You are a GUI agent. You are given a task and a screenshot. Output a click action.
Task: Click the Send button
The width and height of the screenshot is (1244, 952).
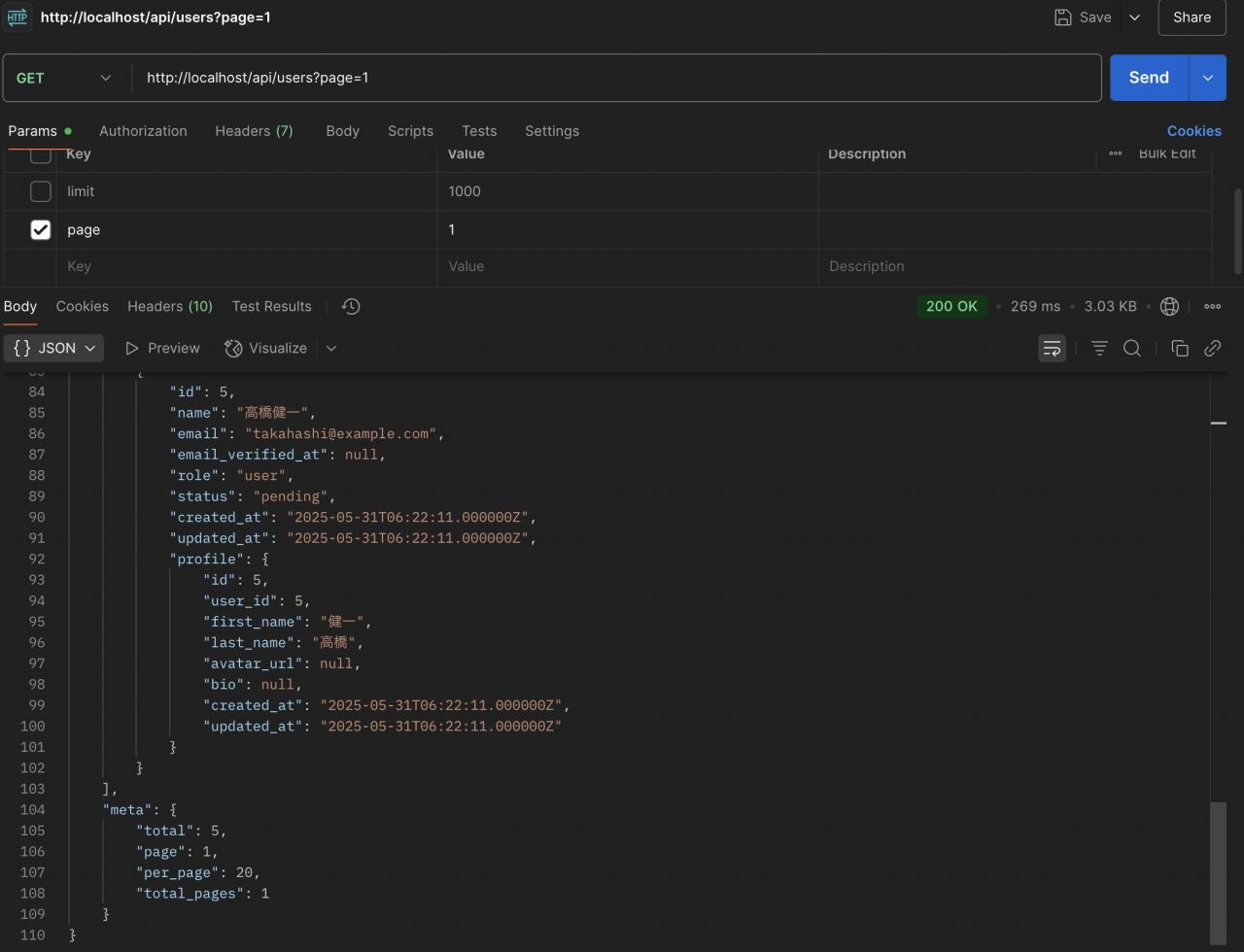click(1148, 78)
